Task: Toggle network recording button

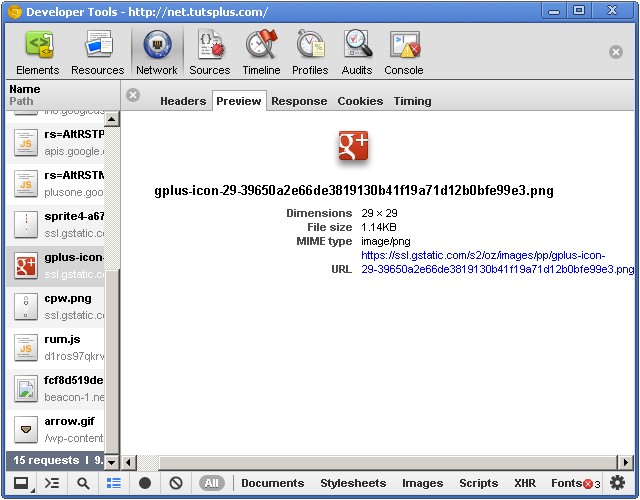Action: [x=145, y=484]
